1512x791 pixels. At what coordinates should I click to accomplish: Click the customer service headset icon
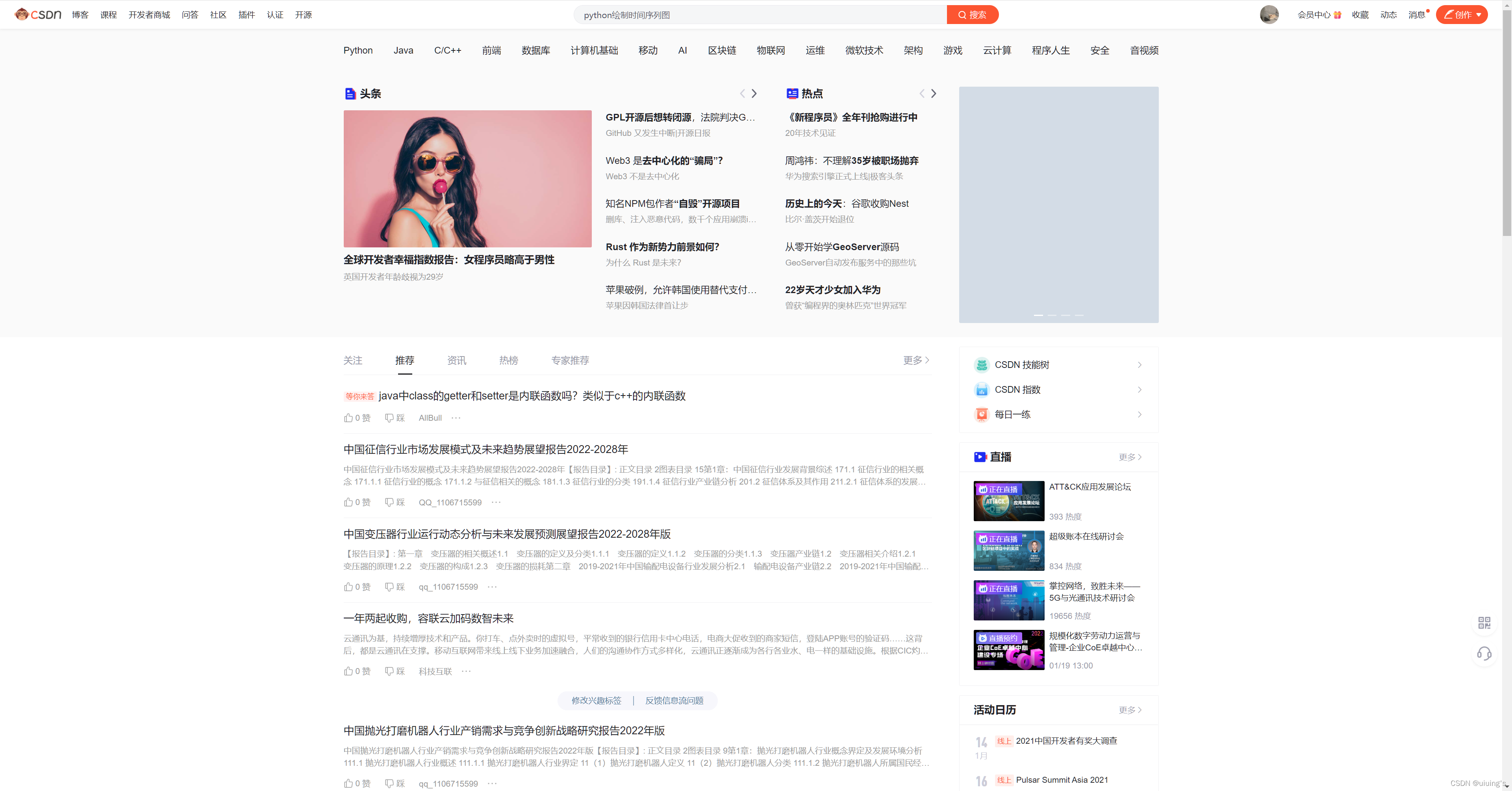pos(1485,654)
